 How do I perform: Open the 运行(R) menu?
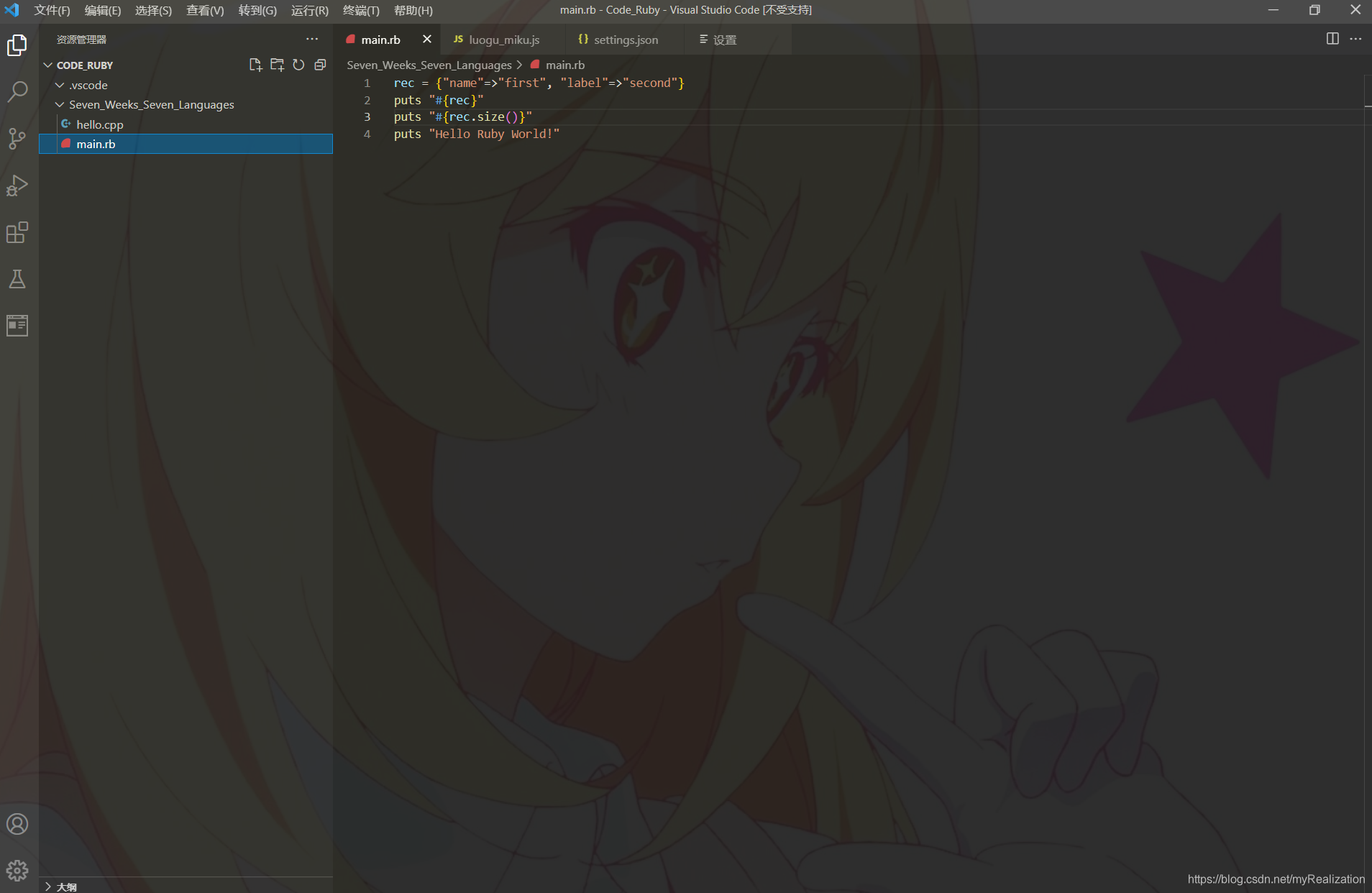[310, 10]
